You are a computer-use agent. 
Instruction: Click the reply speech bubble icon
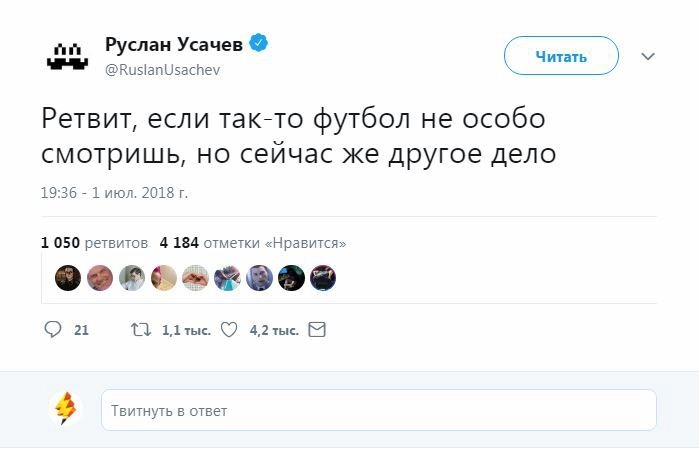pyautogui.click(x=53, y=329)
